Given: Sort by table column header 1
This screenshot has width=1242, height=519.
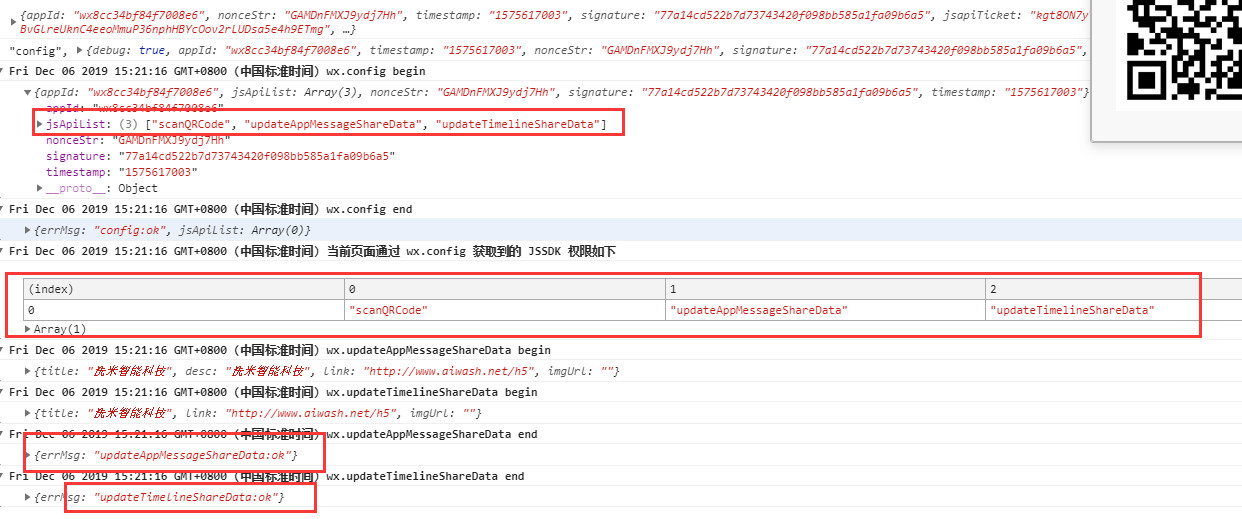Looking at the screenshot, I should (825, 289).
